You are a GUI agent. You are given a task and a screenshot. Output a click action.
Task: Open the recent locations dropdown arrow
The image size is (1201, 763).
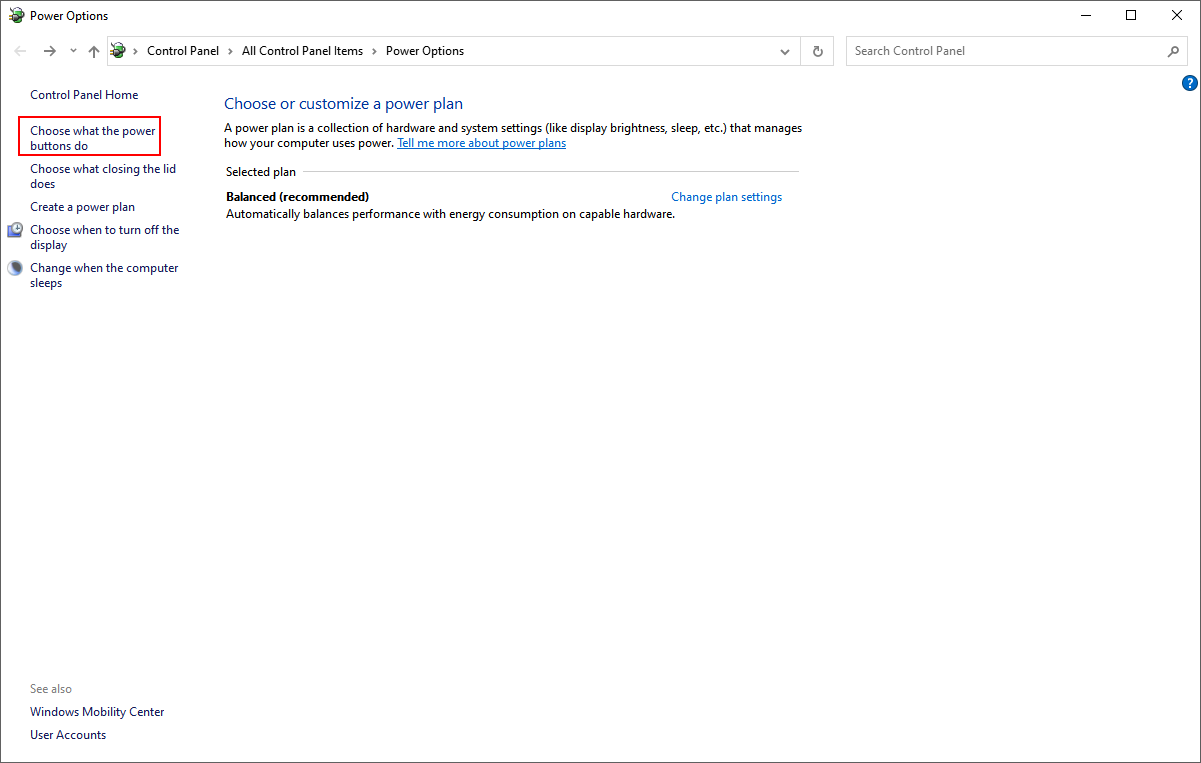tap(73, 51)
